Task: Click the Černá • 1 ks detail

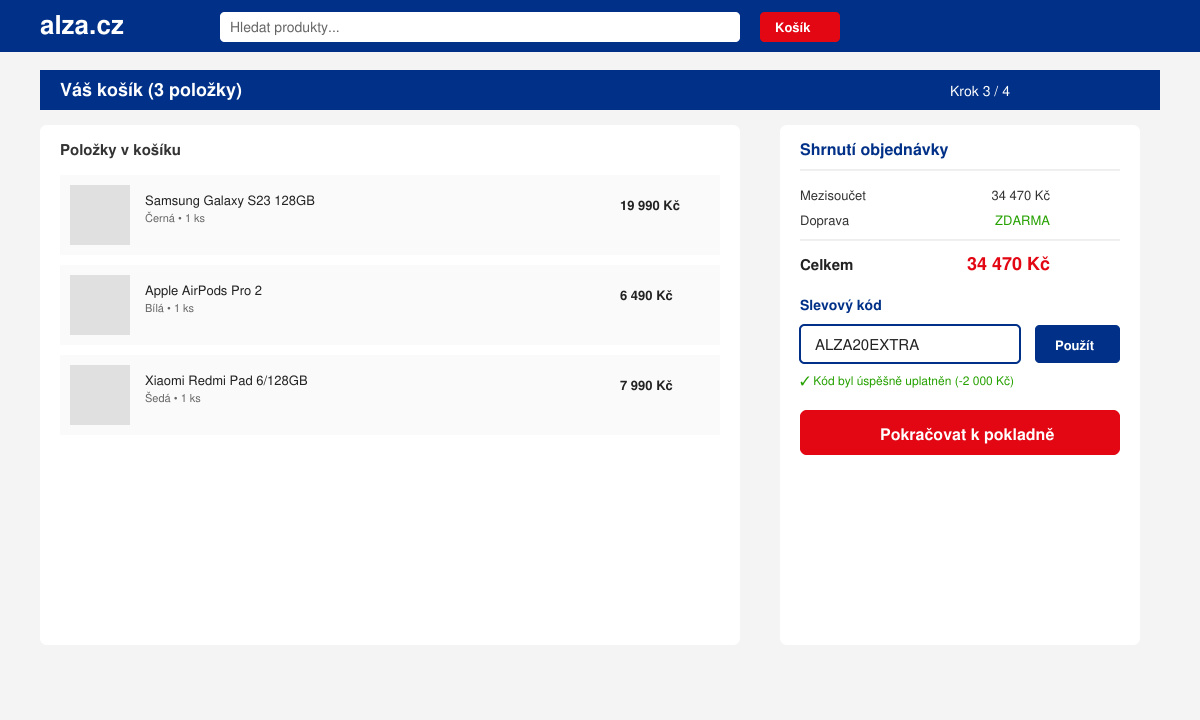Action: (175, 218)
